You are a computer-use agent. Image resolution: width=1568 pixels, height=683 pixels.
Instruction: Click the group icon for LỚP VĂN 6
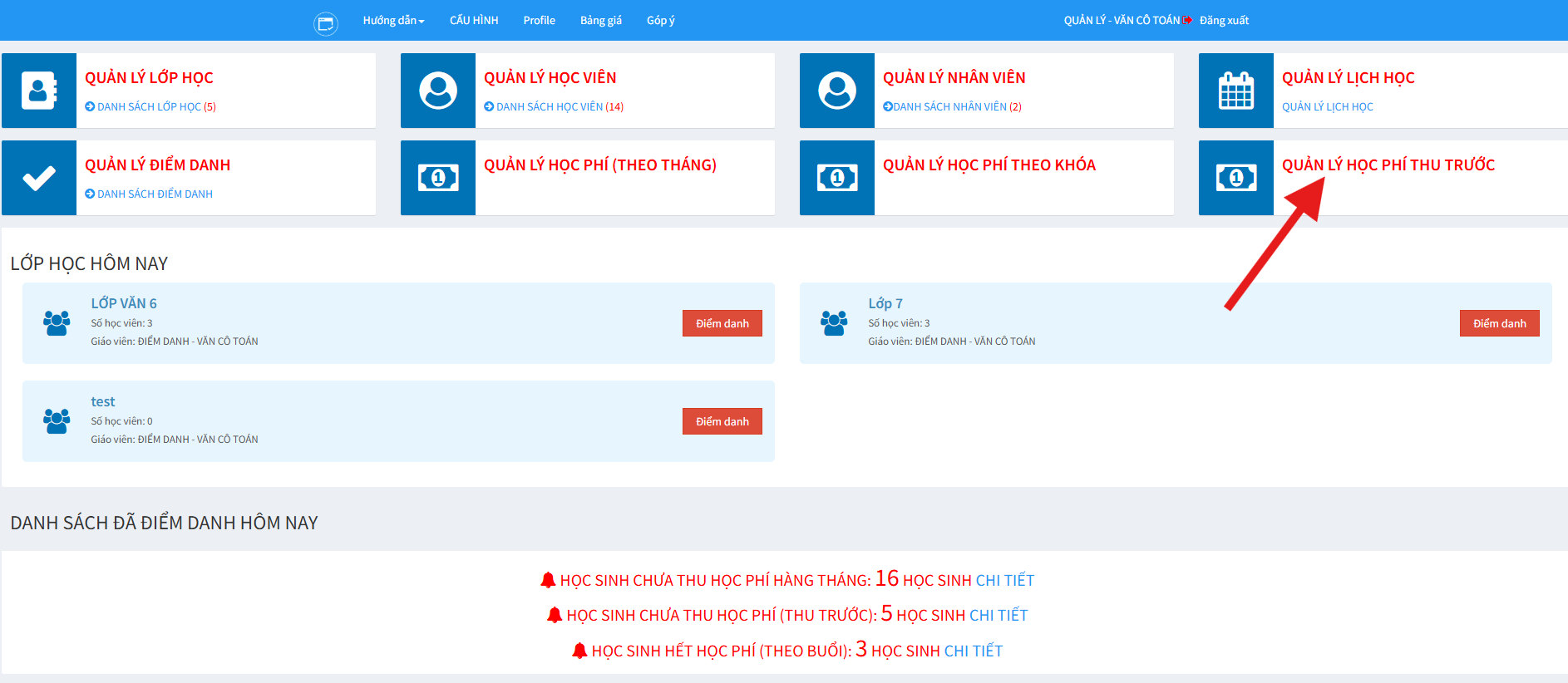point(57,323)
